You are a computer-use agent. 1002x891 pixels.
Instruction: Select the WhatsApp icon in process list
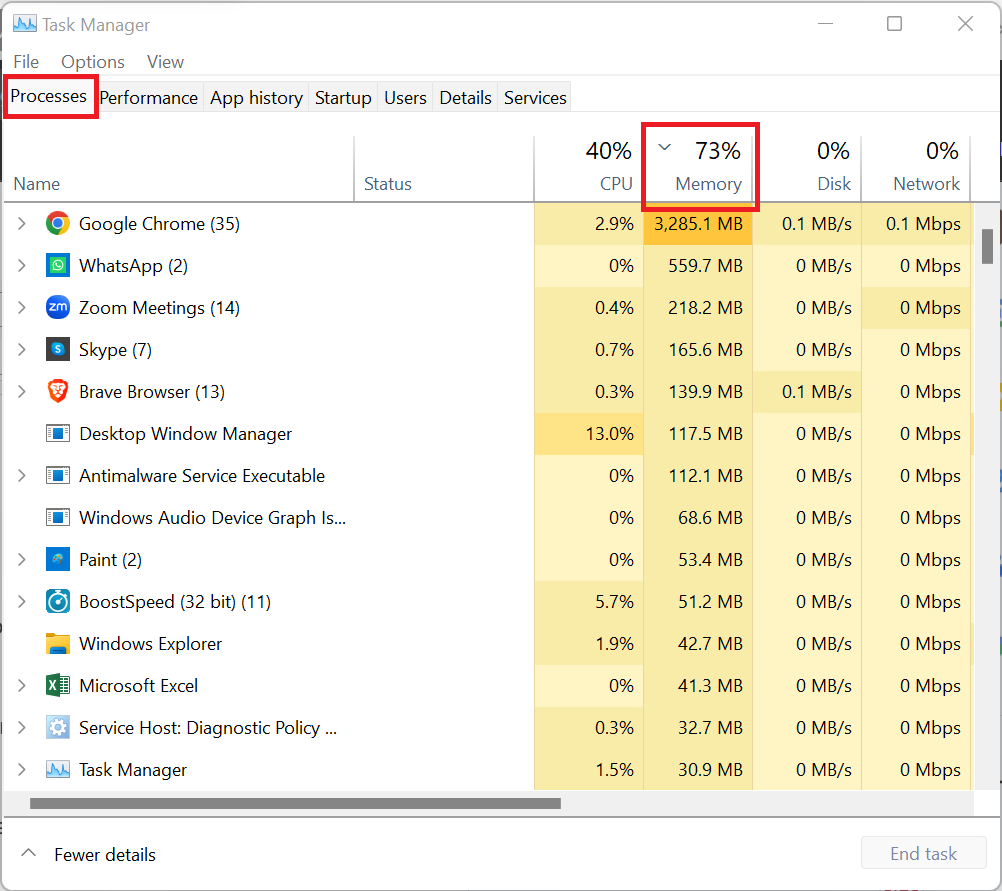coord(57,266)
